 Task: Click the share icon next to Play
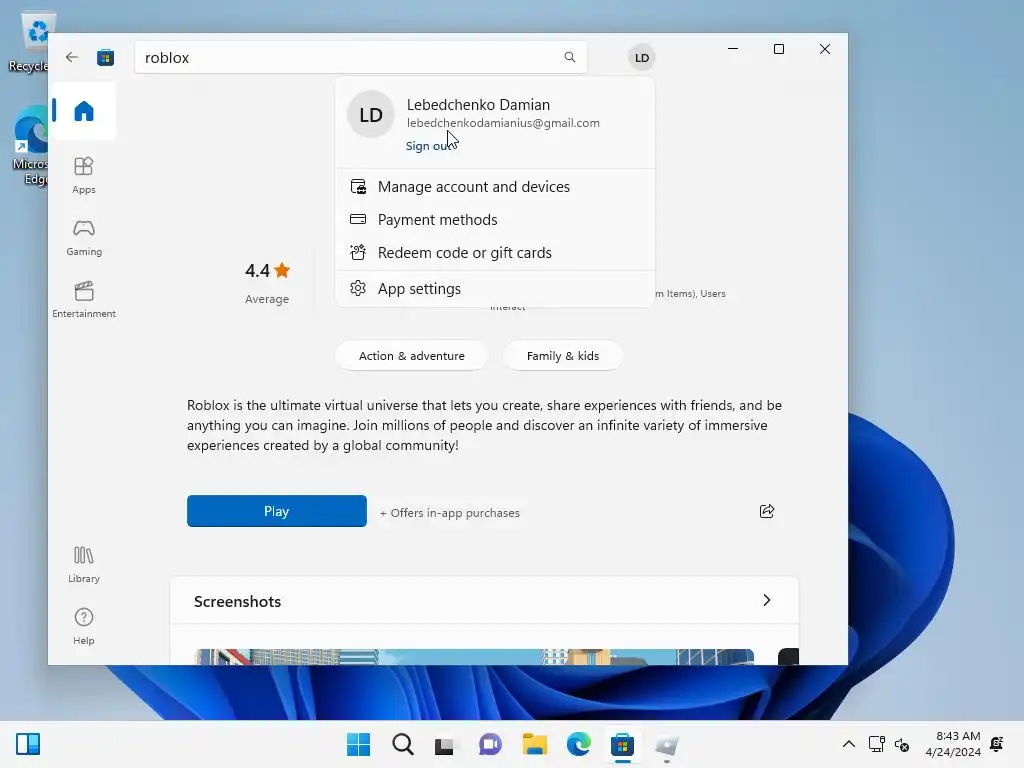tap(767, 511)
